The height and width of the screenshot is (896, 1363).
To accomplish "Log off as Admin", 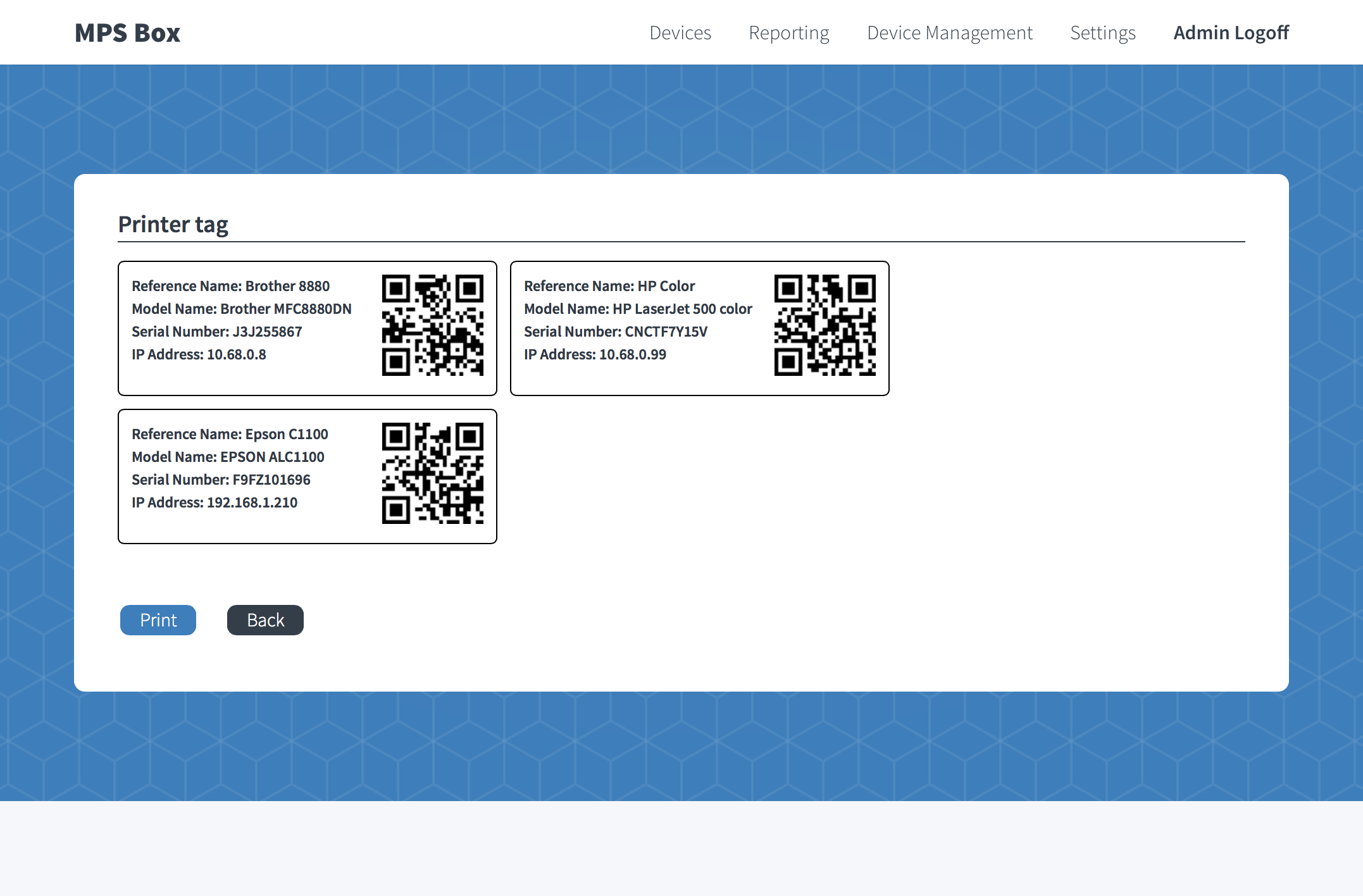I will point(1231,32).
